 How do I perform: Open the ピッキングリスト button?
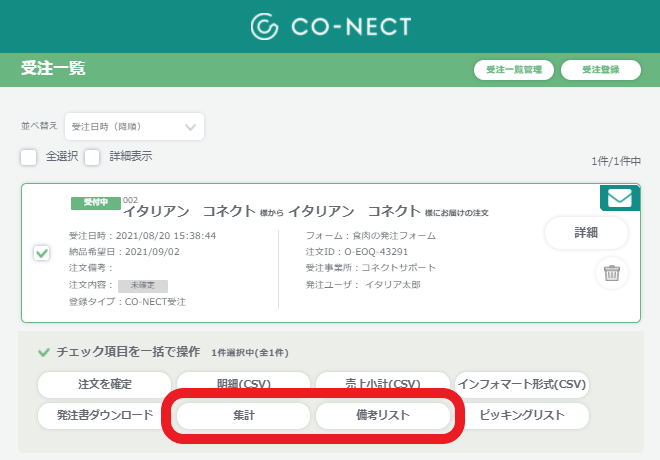(x=524, y=416)
